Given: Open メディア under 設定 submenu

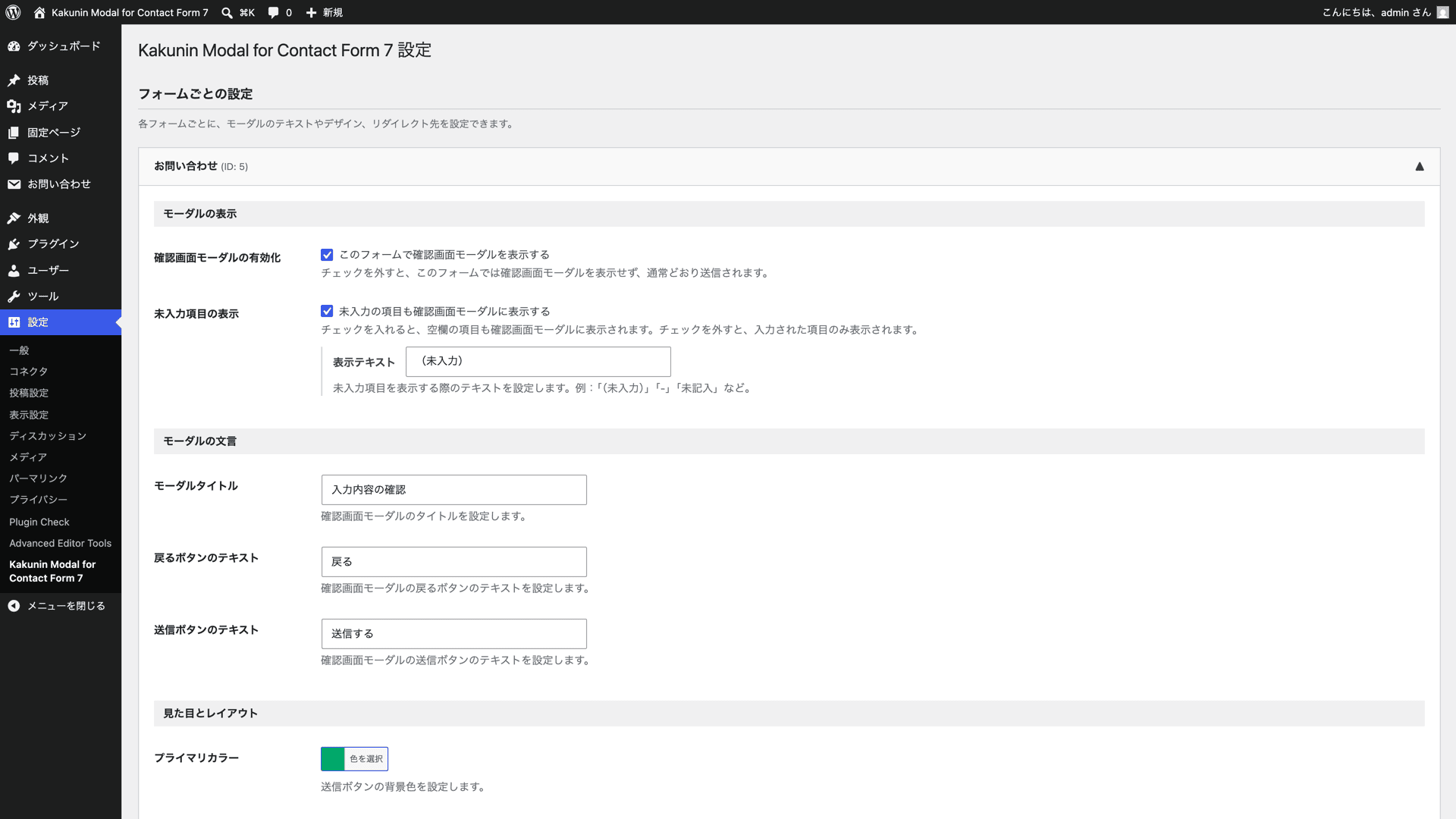Looking at the screenshot, I should (28, 457).
